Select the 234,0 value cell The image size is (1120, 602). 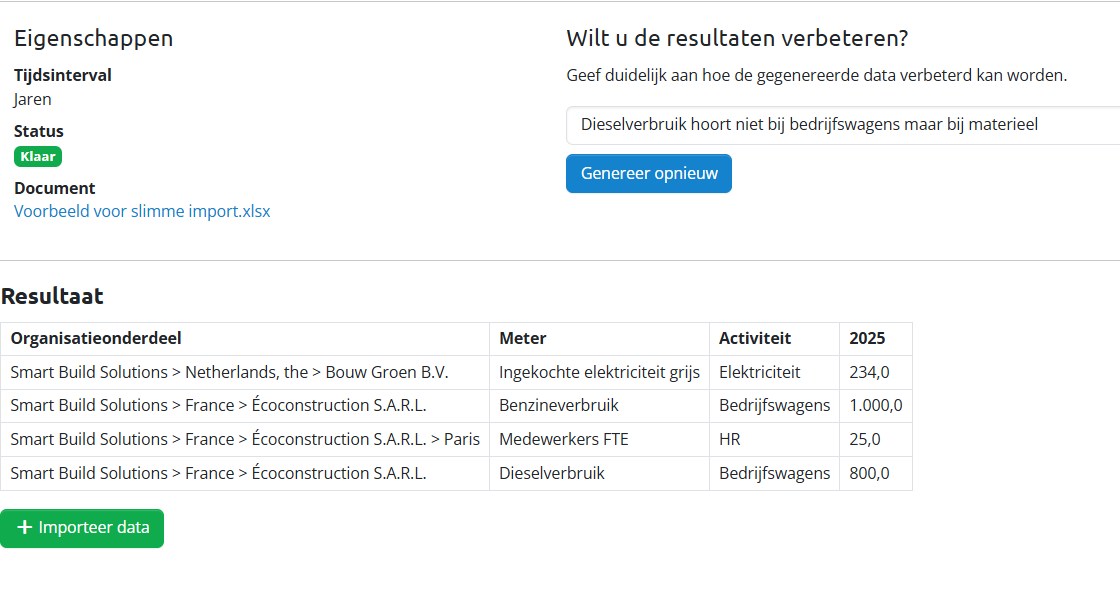pos(869,372)
